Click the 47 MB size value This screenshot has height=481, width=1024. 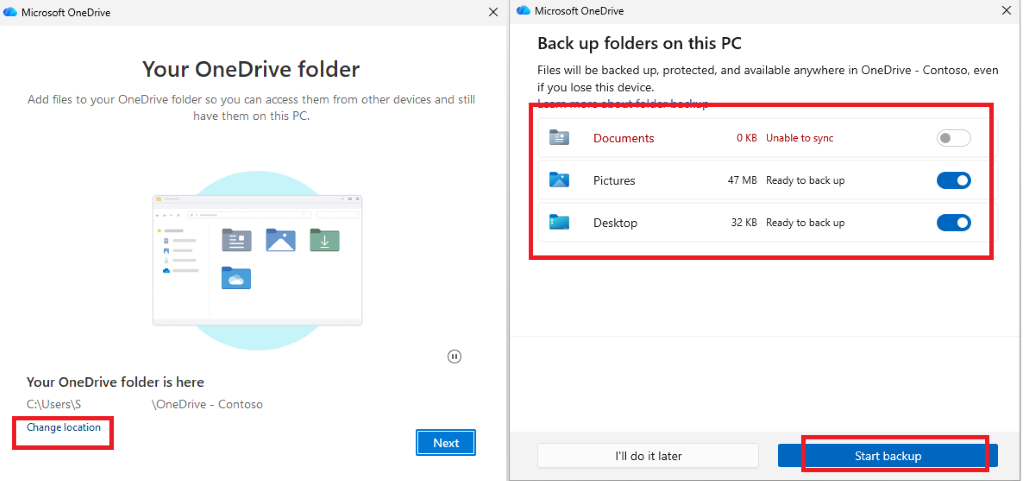point(742,181)
